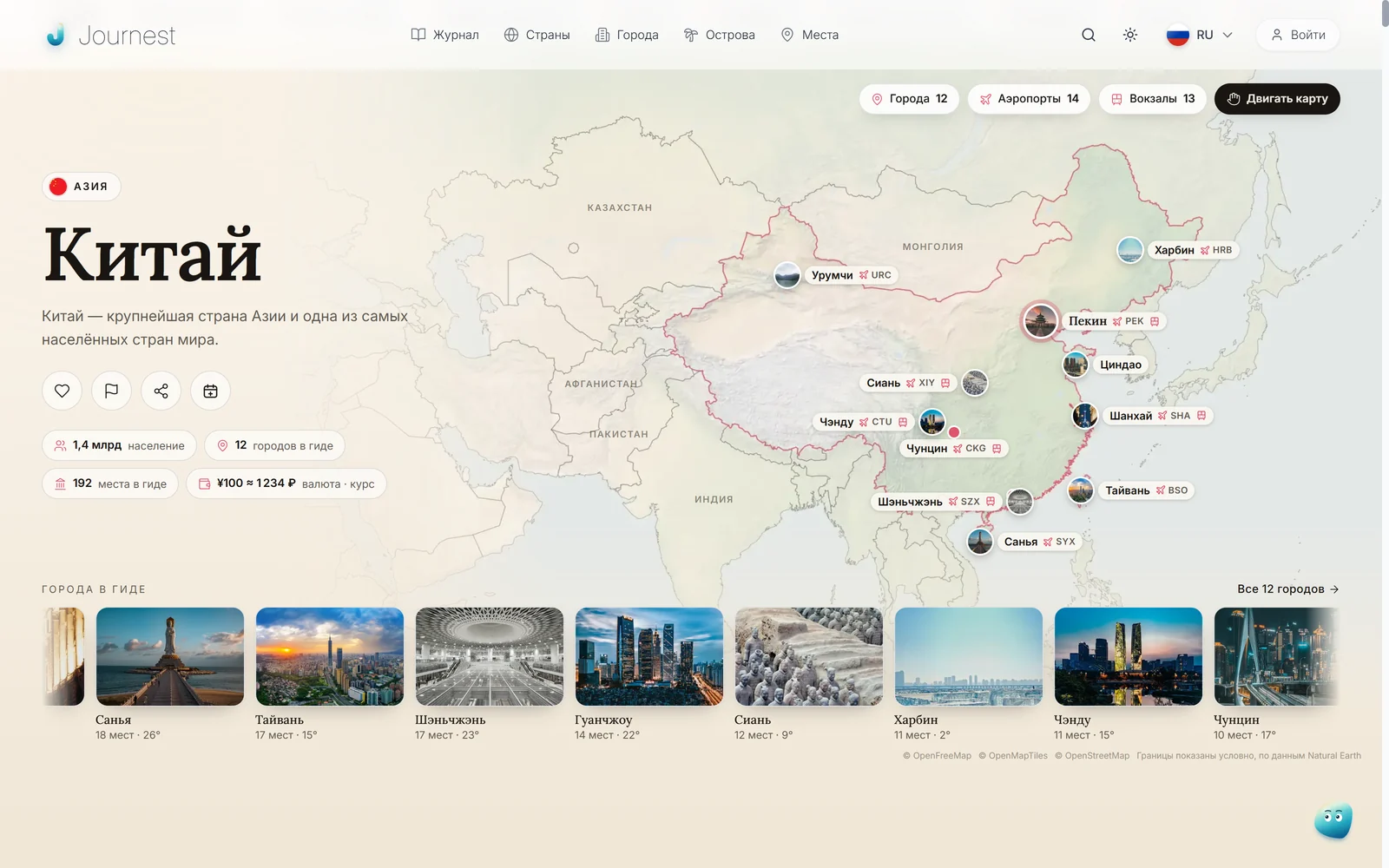Click the heart favorite icon
This screenshot has width=1389, height=868.
(63, 391)
